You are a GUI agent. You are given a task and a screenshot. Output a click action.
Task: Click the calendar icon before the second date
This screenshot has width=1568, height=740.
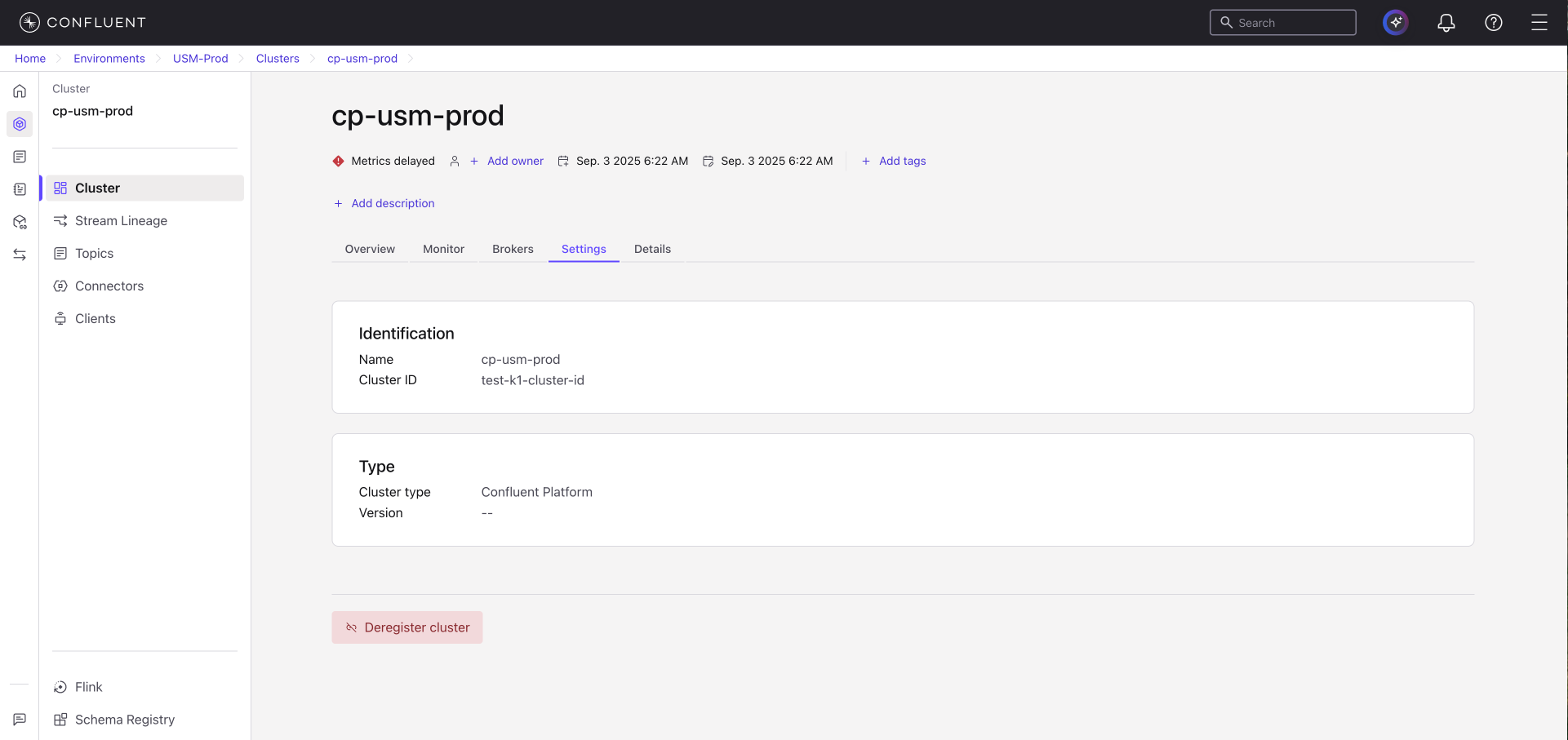[708, 162]
